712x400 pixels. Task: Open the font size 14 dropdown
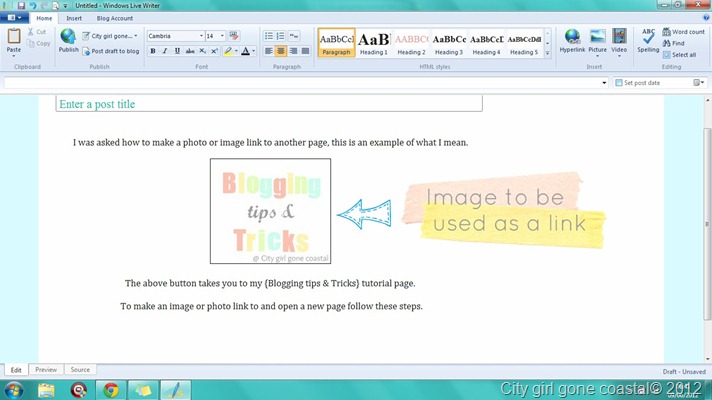(222, 36)
